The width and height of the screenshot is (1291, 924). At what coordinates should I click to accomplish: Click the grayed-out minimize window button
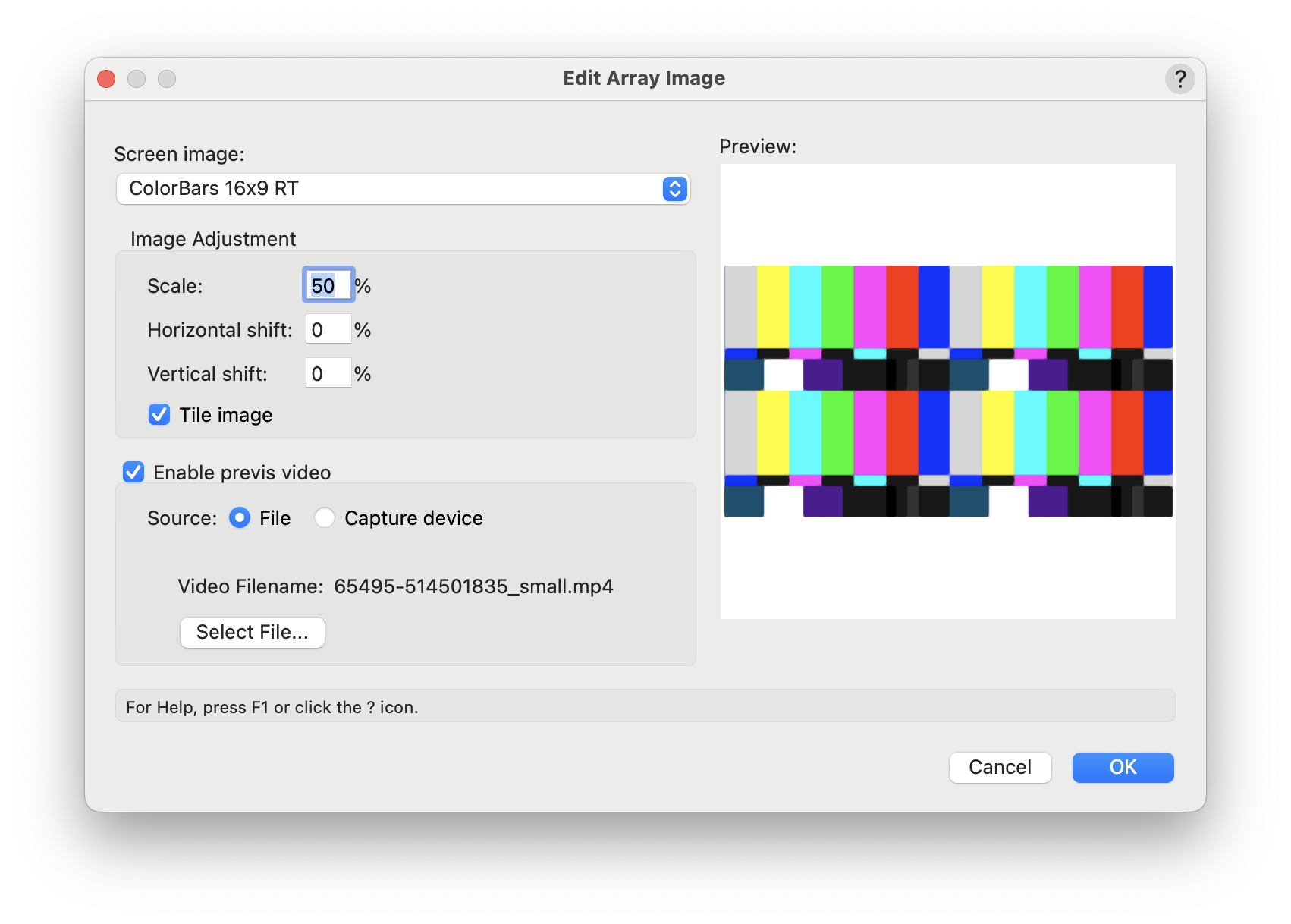(x=137, y=79)
